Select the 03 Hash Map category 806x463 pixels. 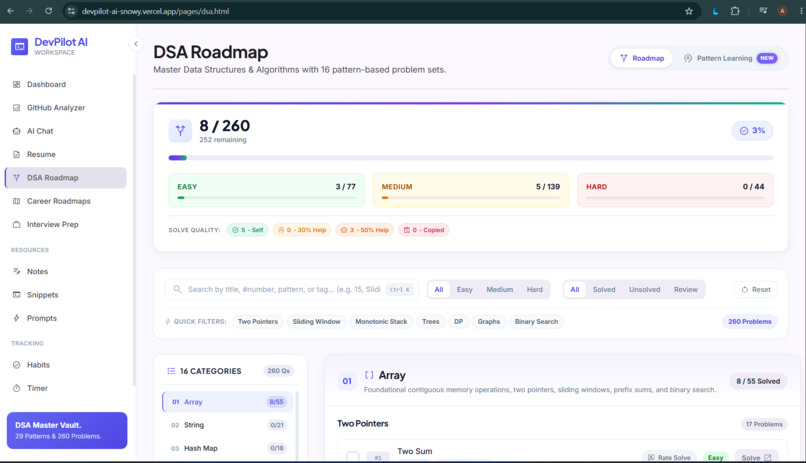click(x=228, y=448)
